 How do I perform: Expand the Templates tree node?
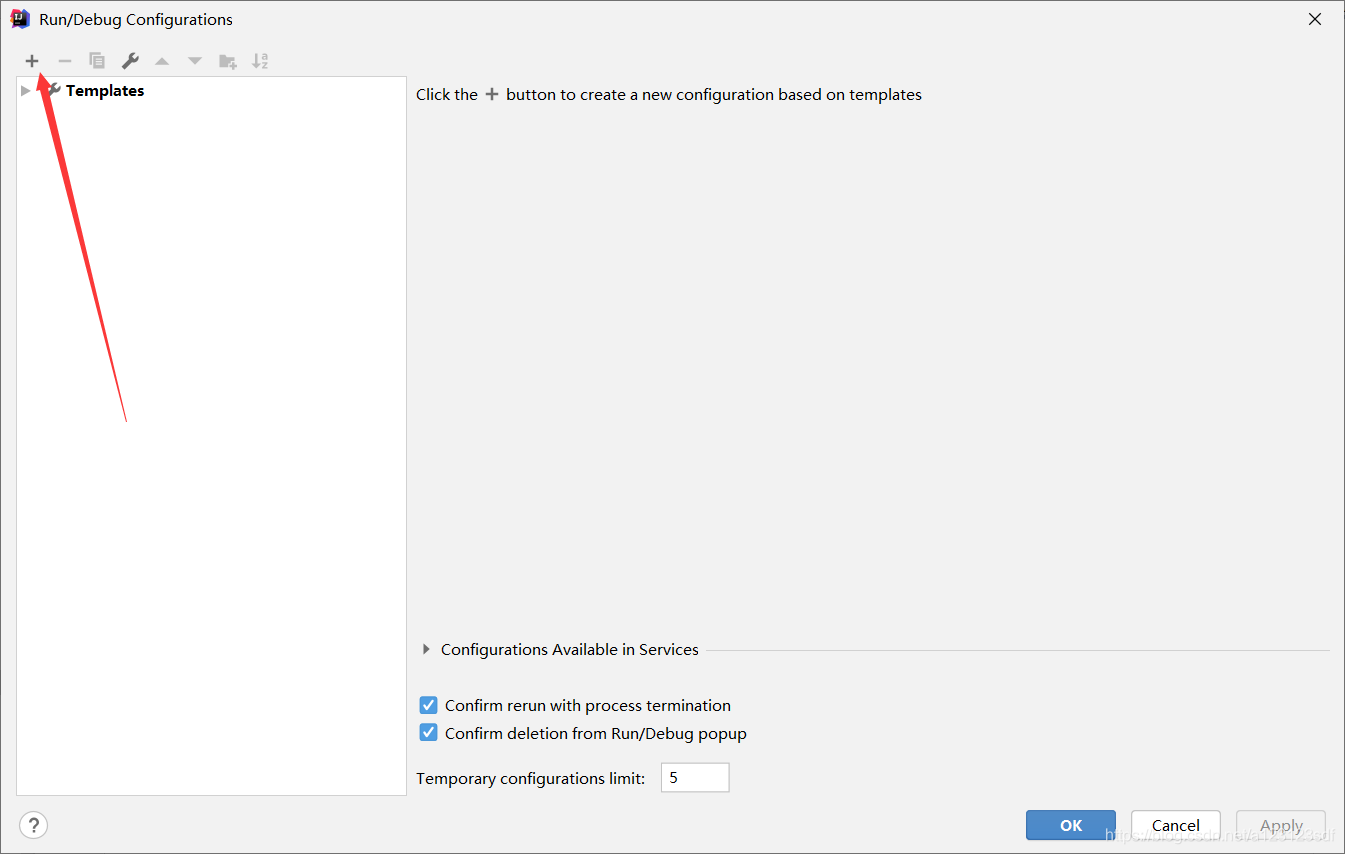[25, 91]
